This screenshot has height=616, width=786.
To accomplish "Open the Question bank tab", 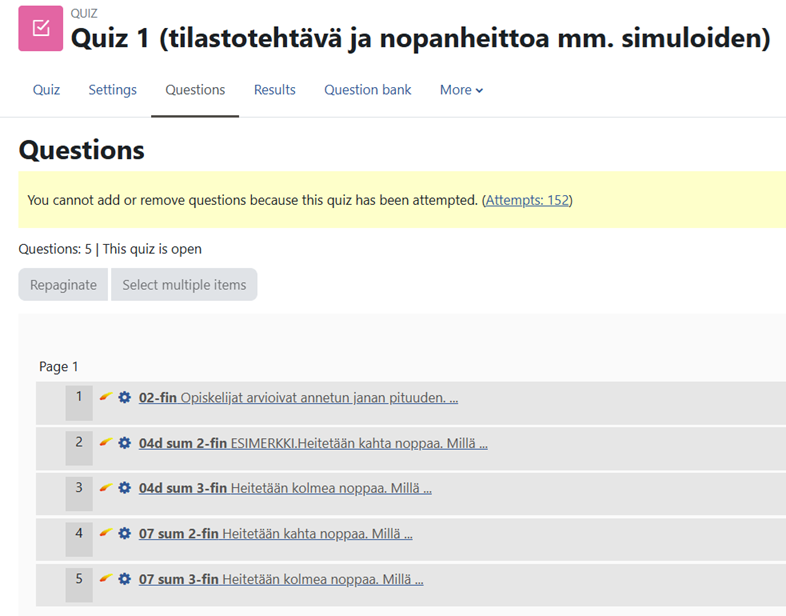I will (367, 90).
